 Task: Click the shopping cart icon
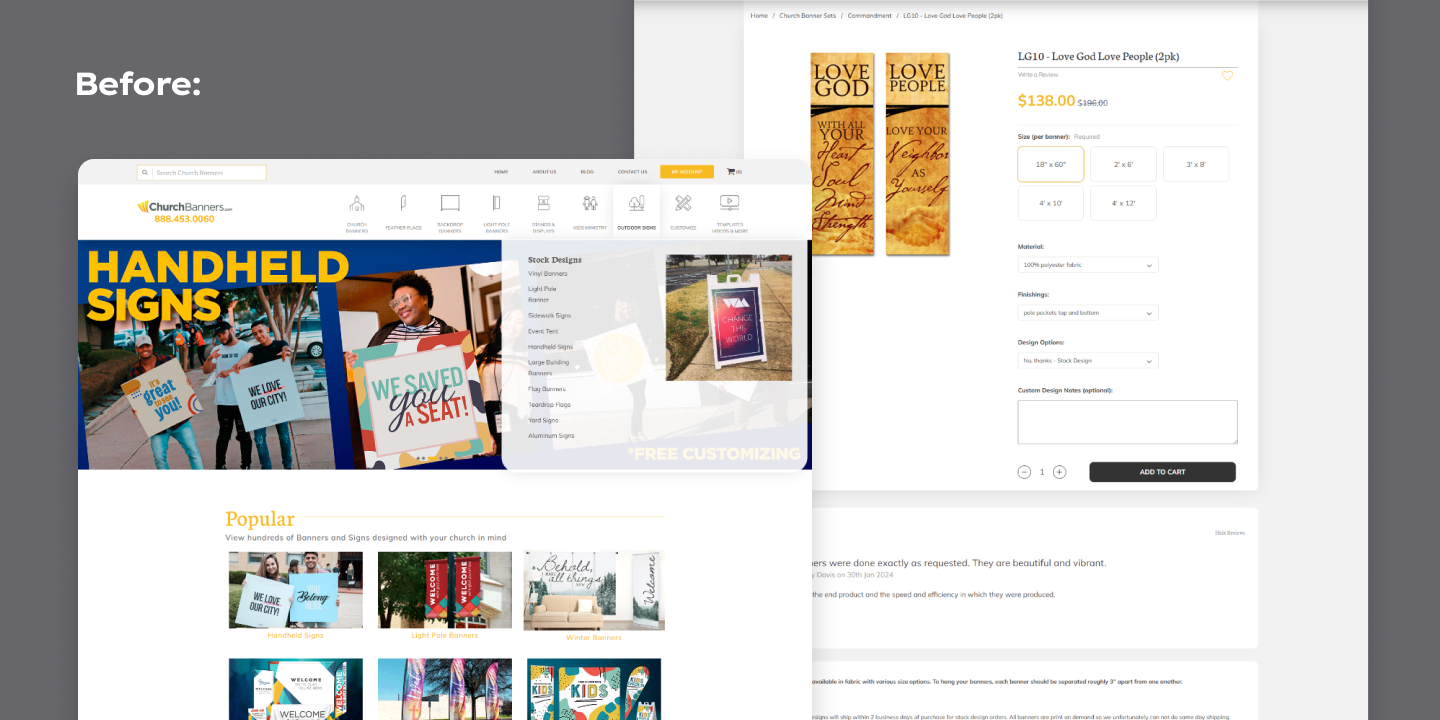[x=731, y=172]
